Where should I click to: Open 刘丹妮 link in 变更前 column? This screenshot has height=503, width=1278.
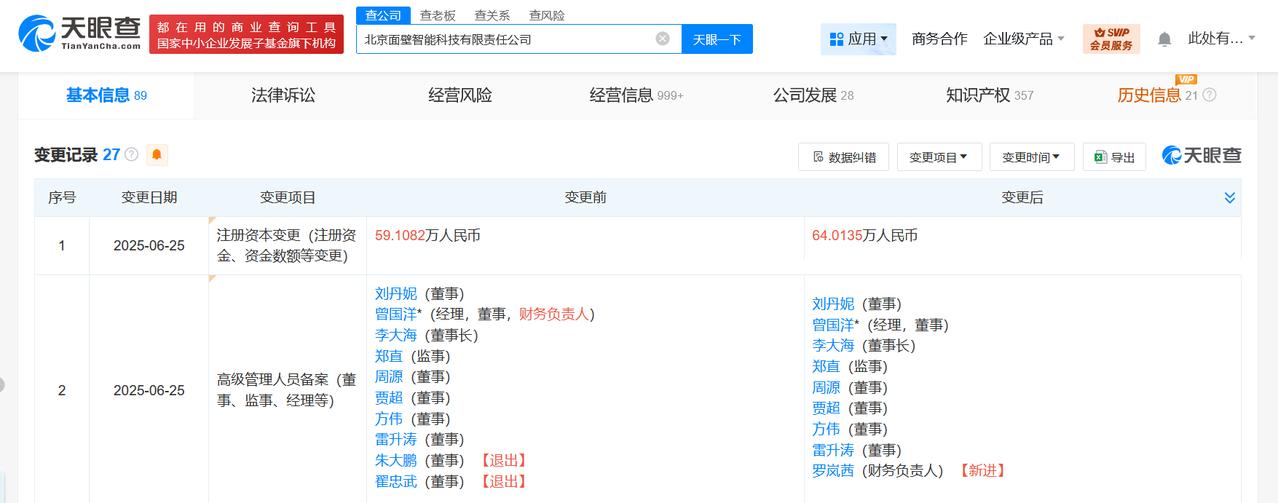[x=396, y=293]
